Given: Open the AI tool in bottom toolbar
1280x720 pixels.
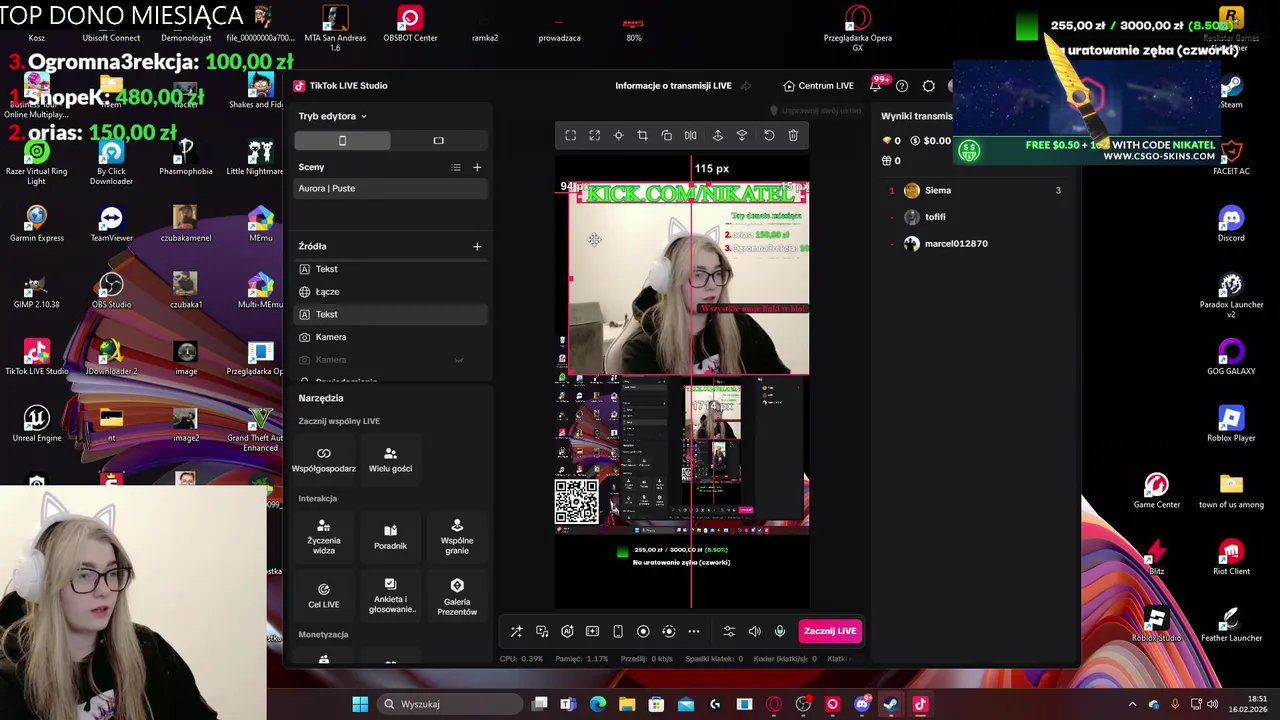Looking at the screenshot, I should pyautogui.click(x=567, y=631).
